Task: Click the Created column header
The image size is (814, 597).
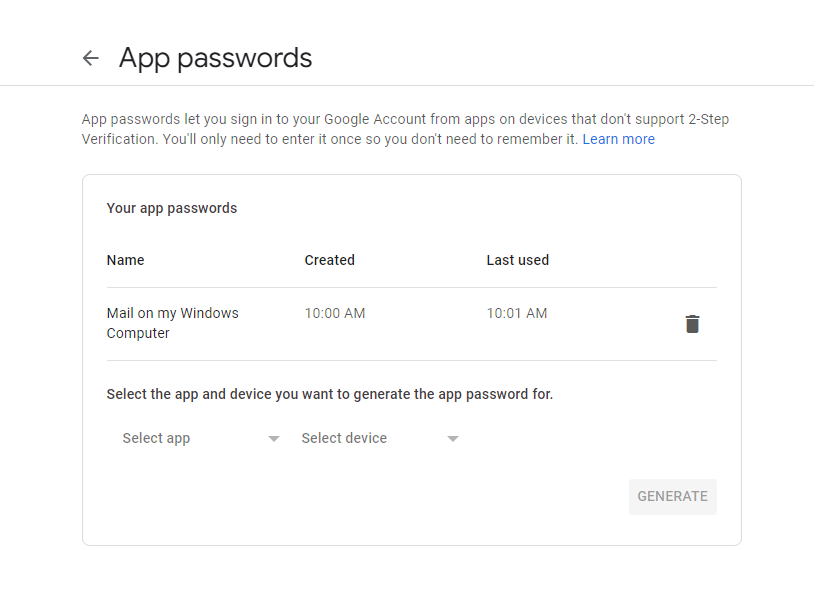Action: pyautogui.click(x=329, y=260)
